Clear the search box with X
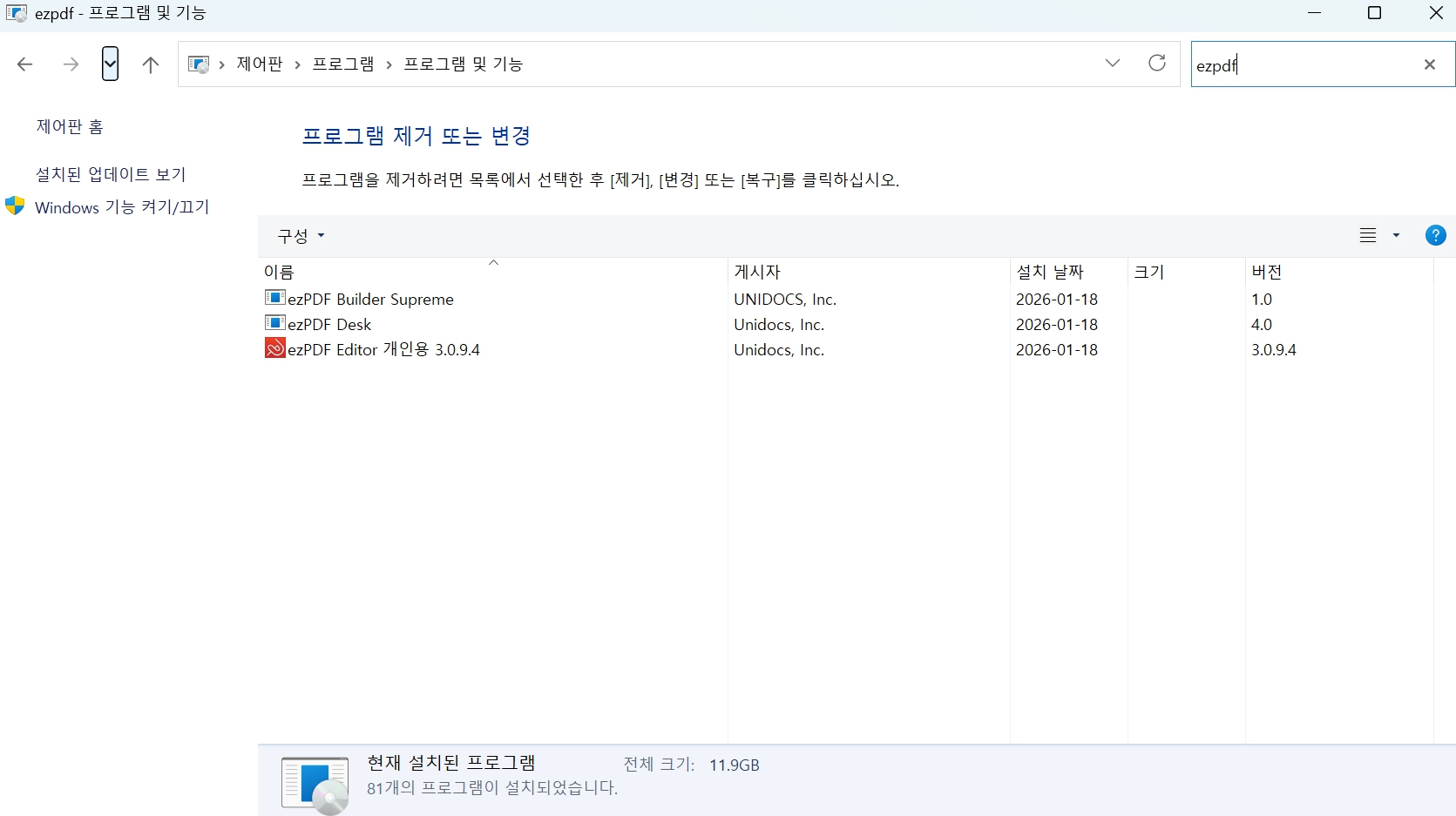Image resolution: width=1456 pixels, height=816 pixels. click(1430, 64)
